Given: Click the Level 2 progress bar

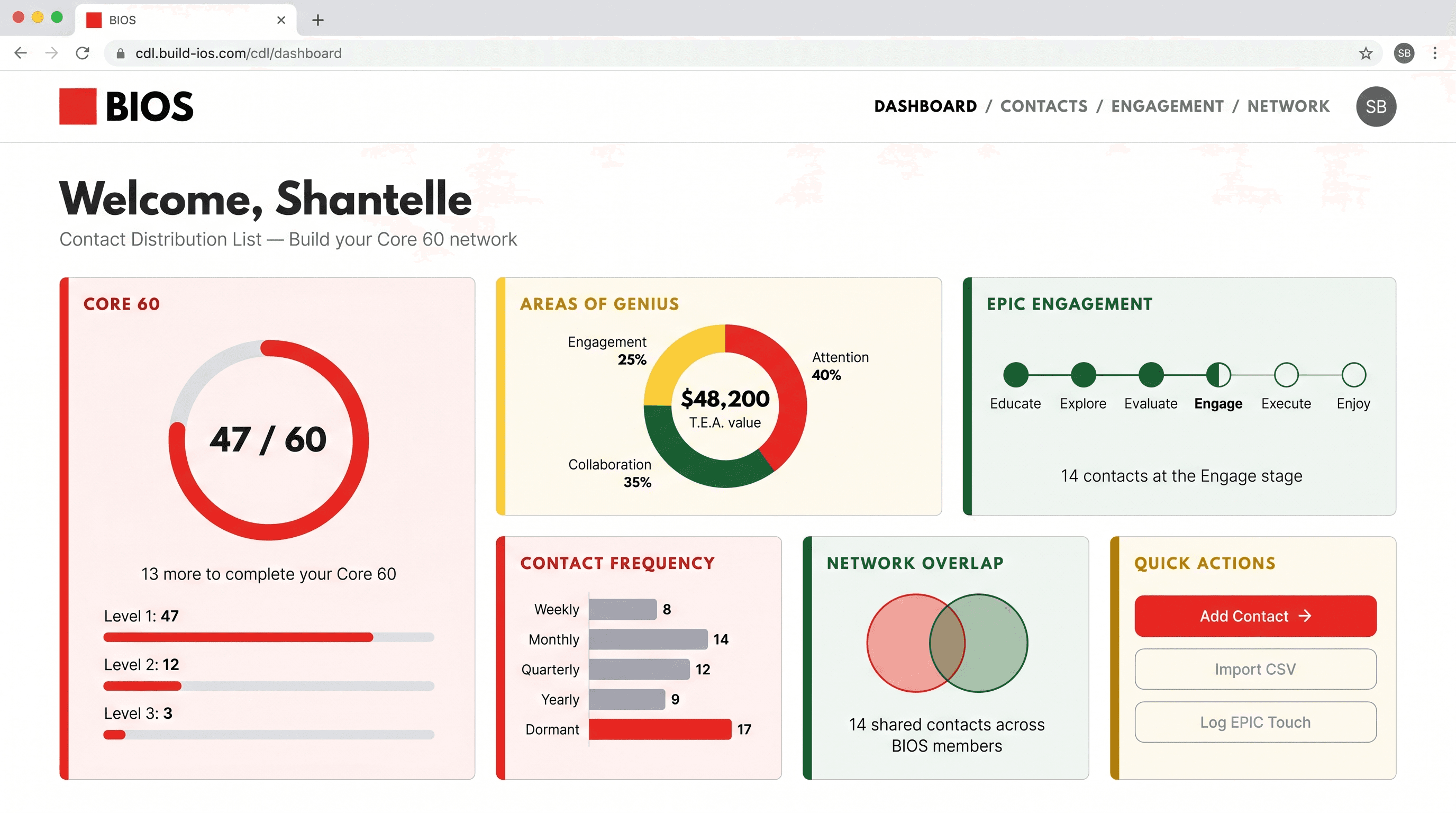Looking at the screenshot, I should coord(268,686).
